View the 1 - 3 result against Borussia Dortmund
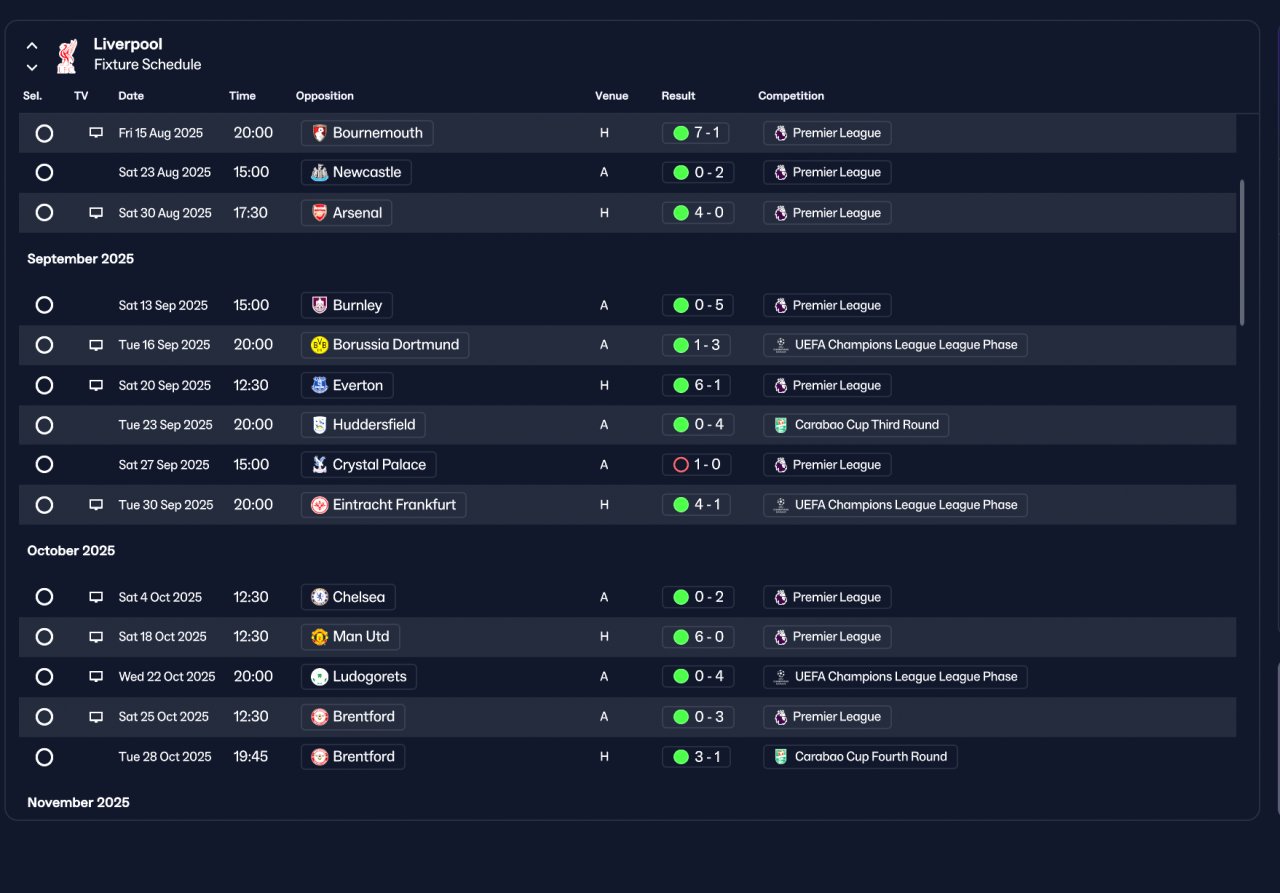This screenshot has height=893, width=1280. coord(696,345)
